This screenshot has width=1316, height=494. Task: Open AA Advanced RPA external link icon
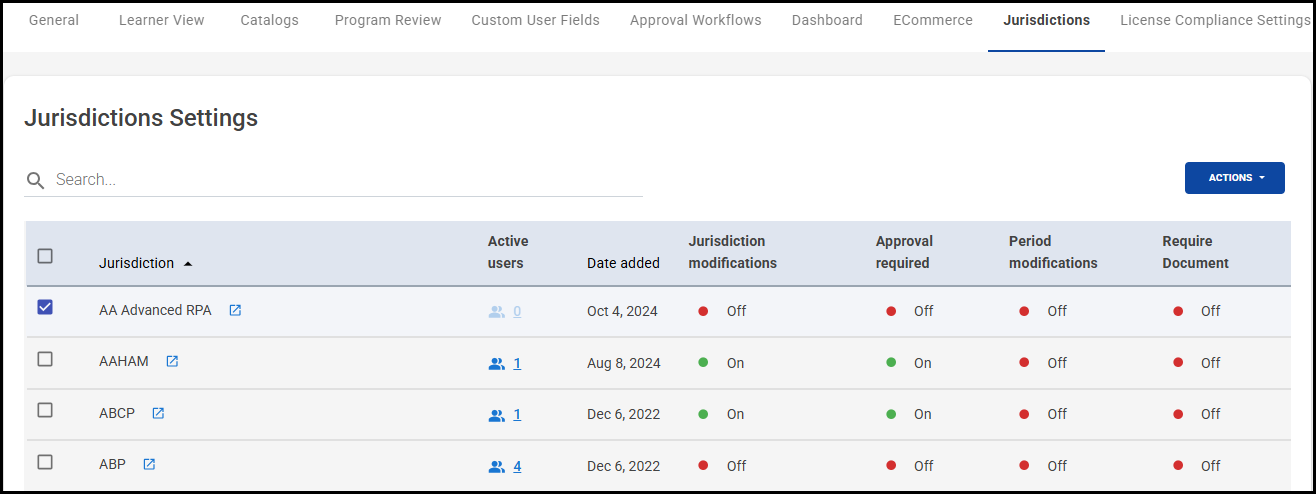tap(235, 311)
